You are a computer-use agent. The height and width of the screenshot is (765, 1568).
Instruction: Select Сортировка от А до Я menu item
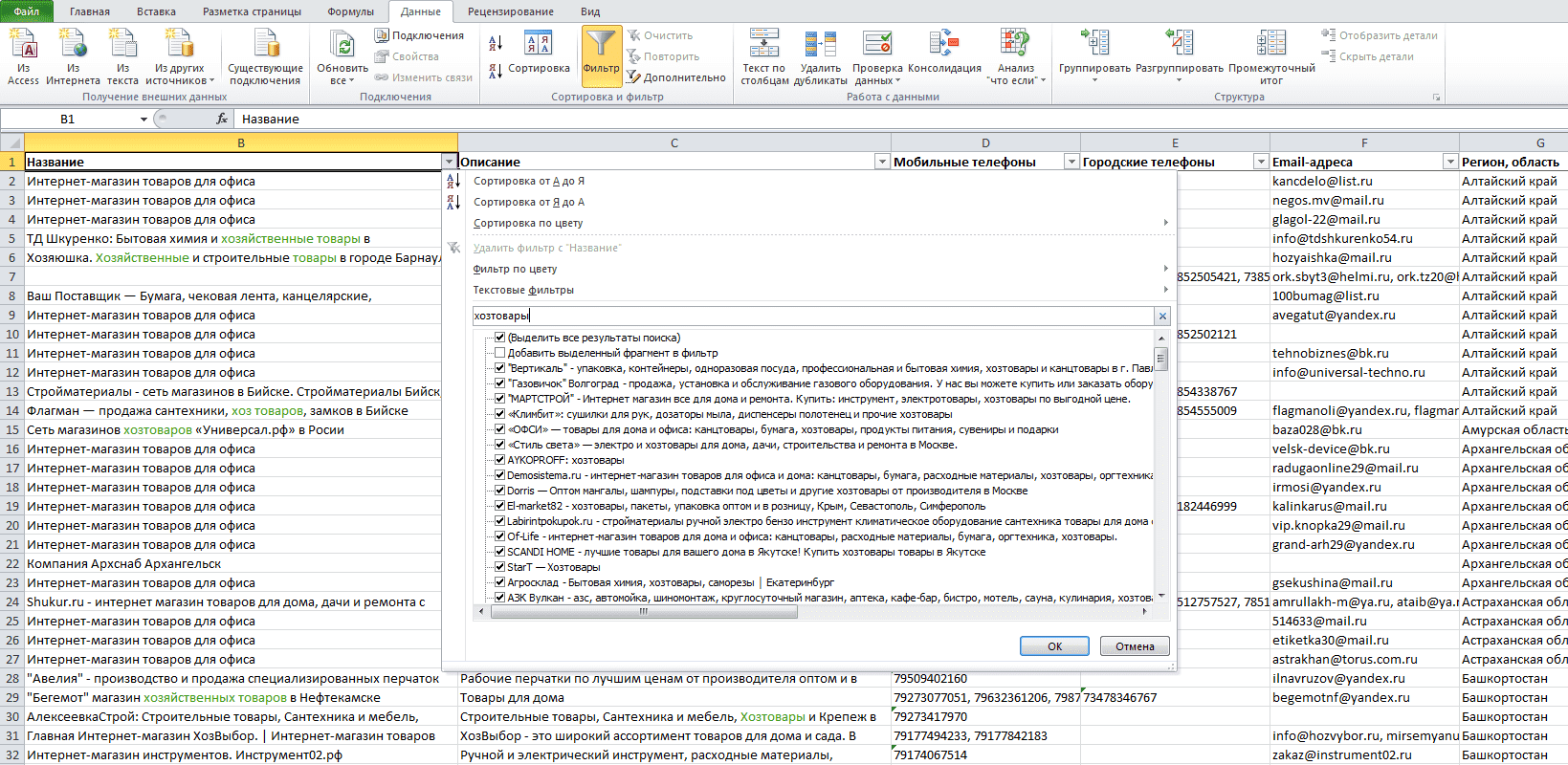point(529,181)
